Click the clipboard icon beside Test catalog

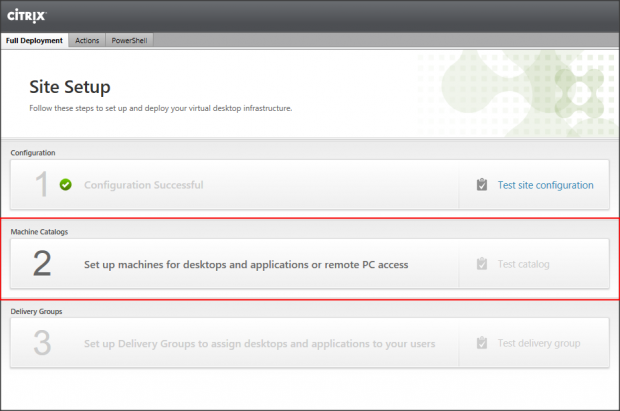click(x=482, y=264)
